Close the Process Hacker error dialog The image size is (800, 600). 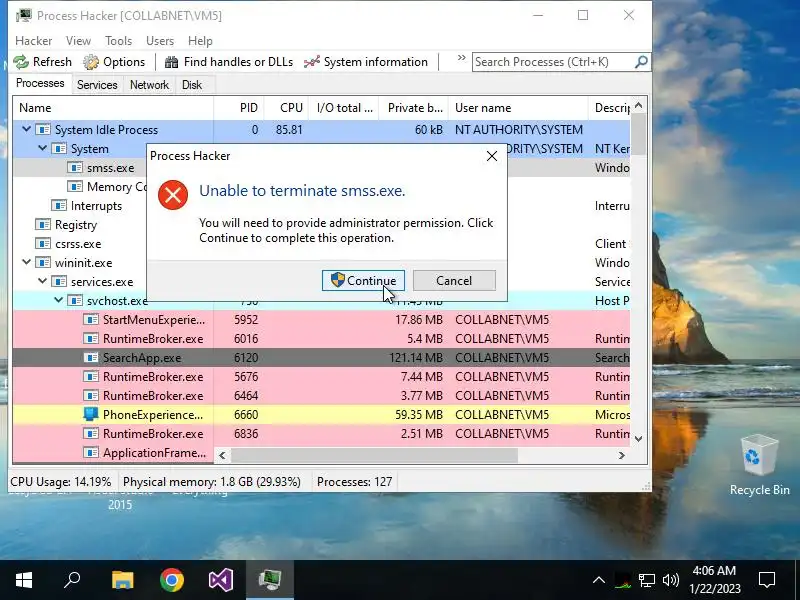point(492,156)
